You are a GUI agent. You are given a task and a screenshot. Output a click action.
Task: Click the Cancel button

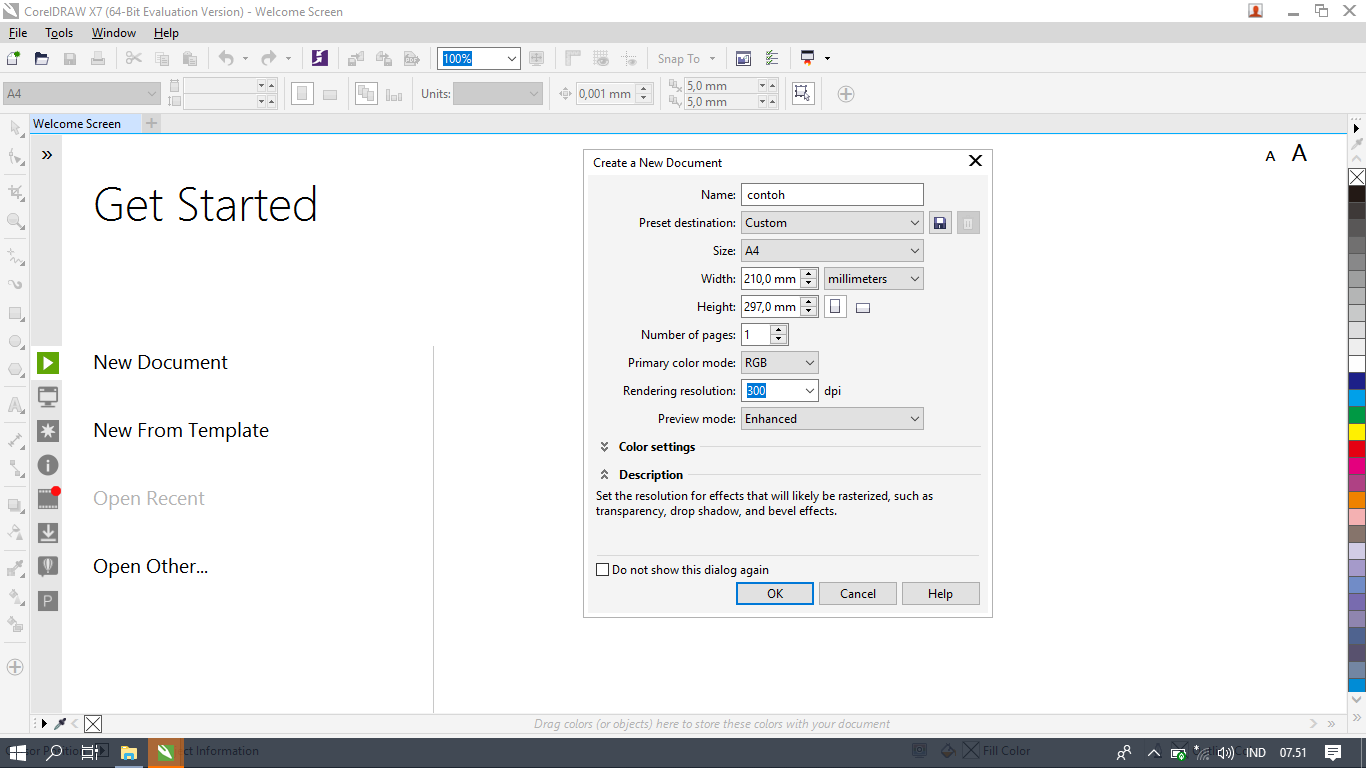coord(858,594)
